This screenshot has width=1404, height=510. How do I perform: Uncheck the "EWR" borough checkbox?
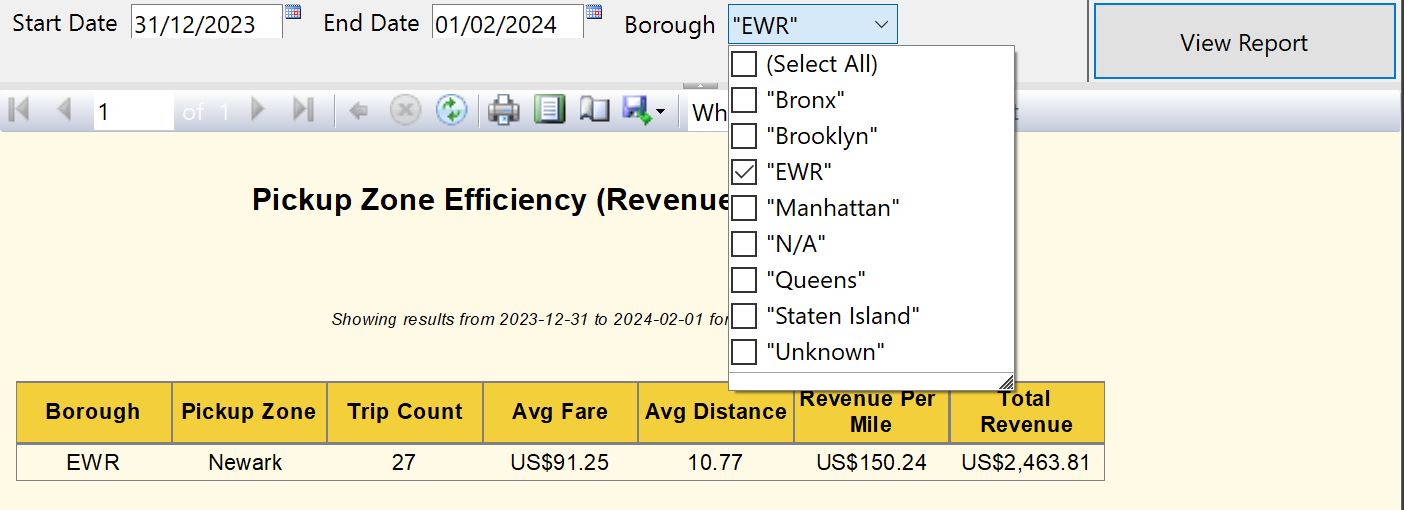[x=744, y=172]
